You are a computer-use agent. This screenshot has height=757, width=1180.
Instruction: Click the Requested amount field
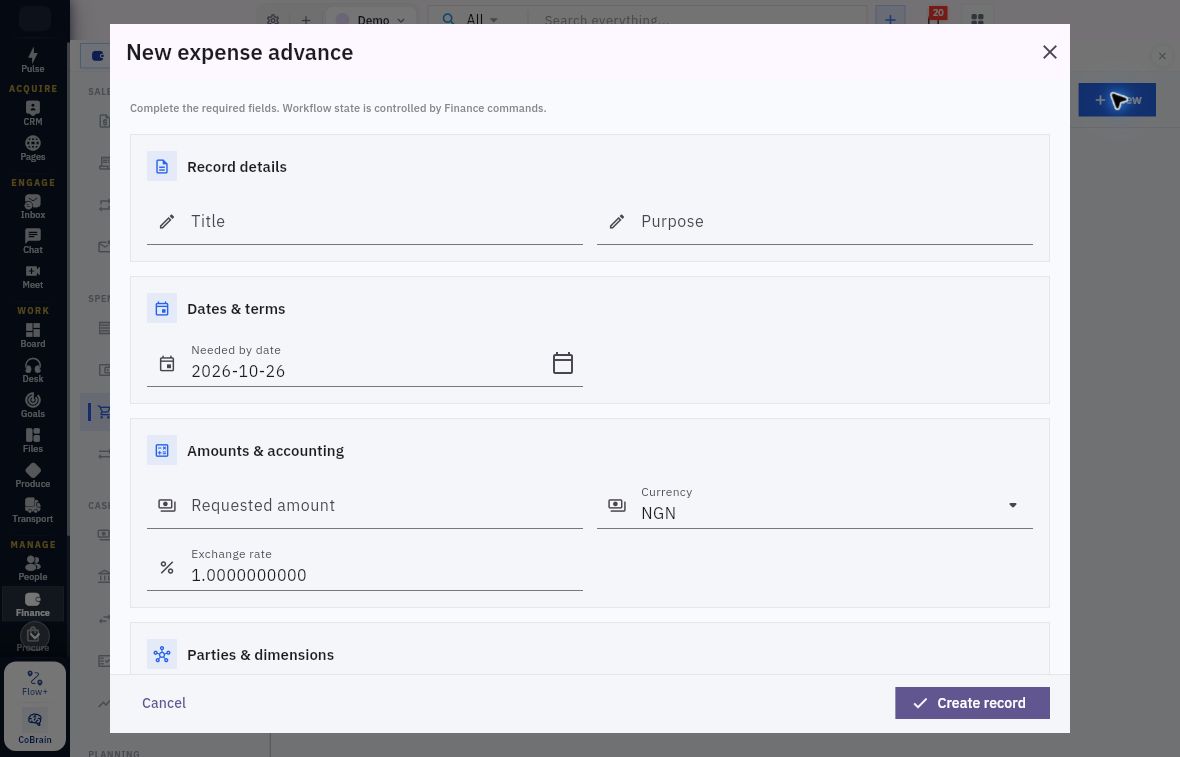[364, 506]
